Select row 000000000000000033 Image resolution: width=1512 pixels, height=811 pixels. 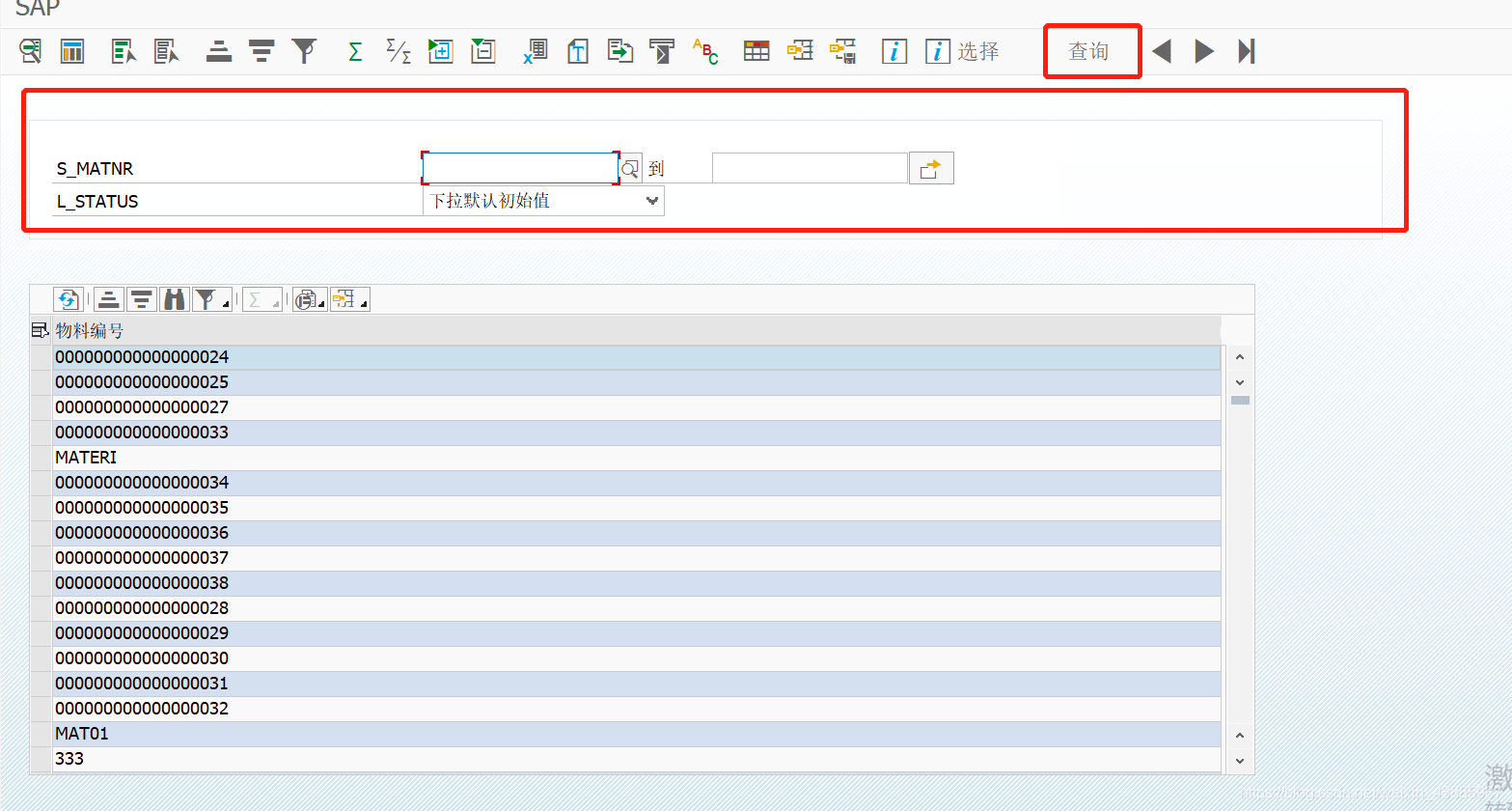coord(636,433)
